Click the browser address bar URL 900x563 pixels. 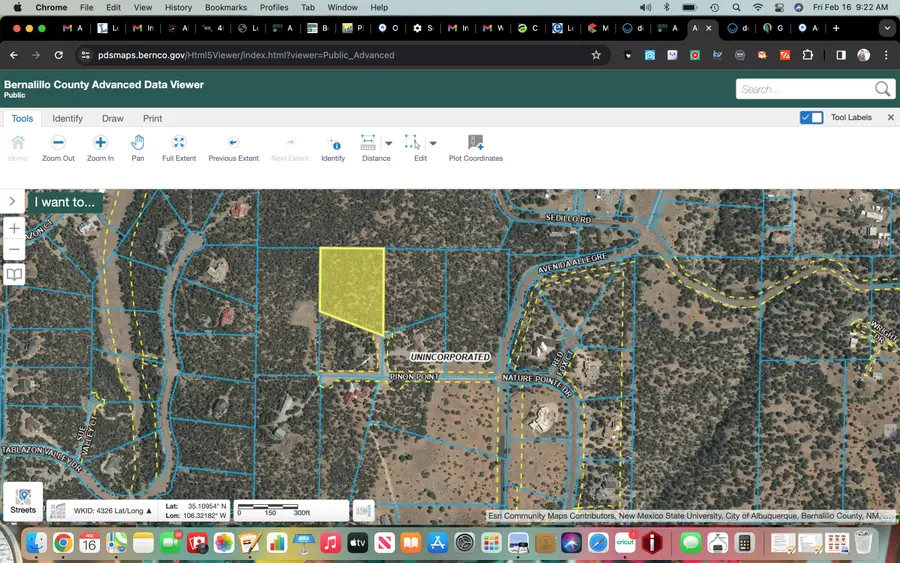(x=246, y=55)
